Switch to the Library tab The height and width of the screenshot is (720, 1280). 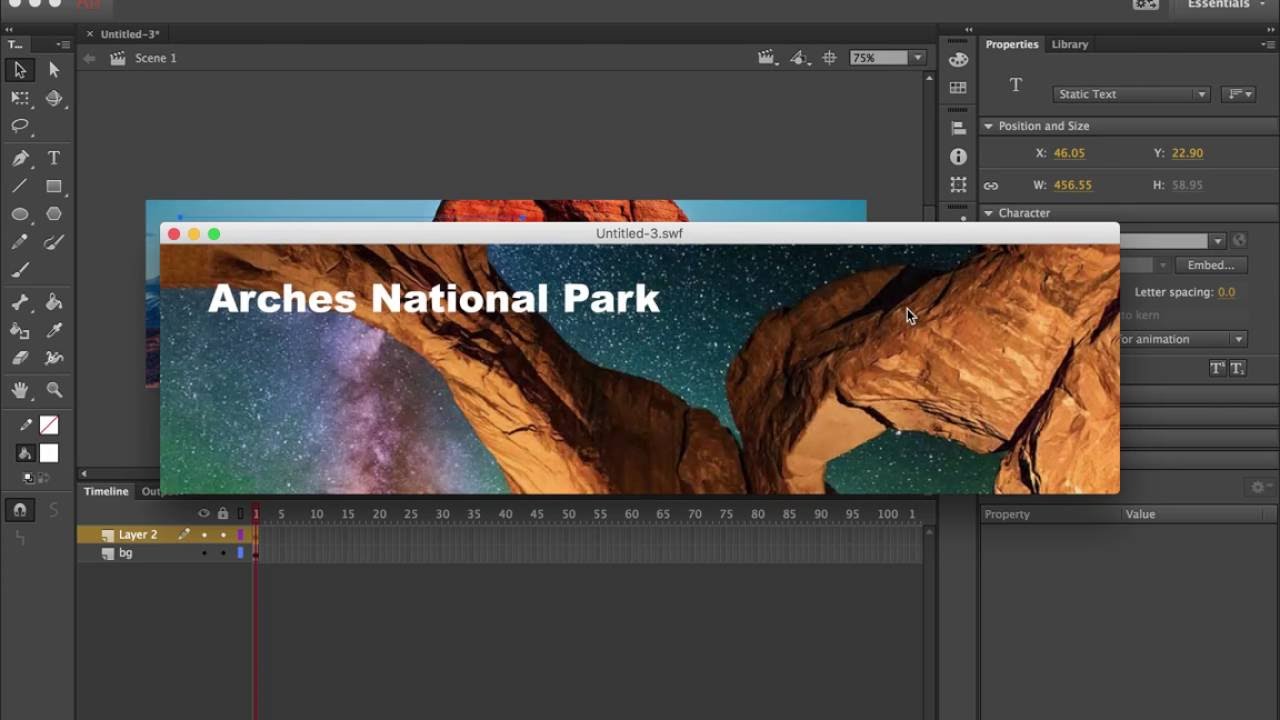click(x=1069, y=44)
